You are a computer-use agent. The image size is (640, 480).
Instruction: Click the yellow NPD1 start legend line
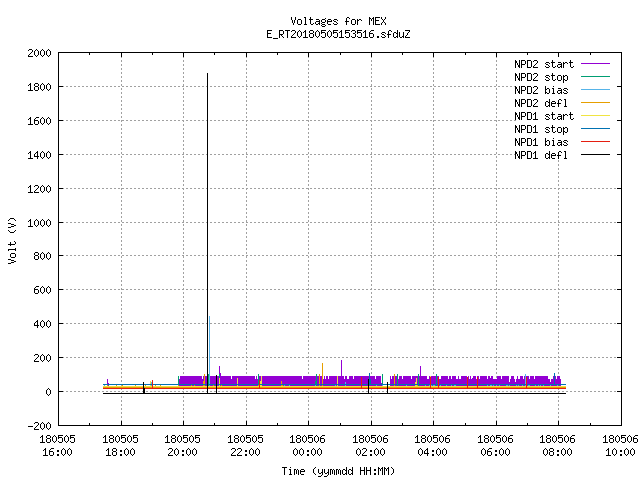595,116
